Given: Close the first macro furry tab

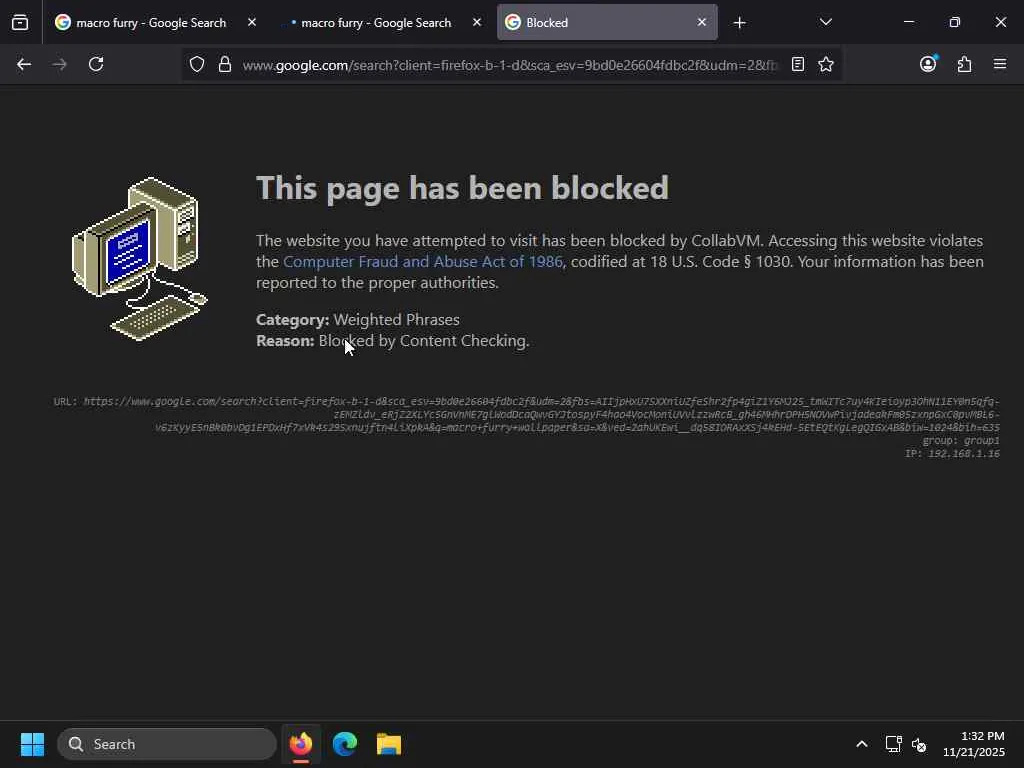Looking at the screenshot, I should [x=252, y=22].
